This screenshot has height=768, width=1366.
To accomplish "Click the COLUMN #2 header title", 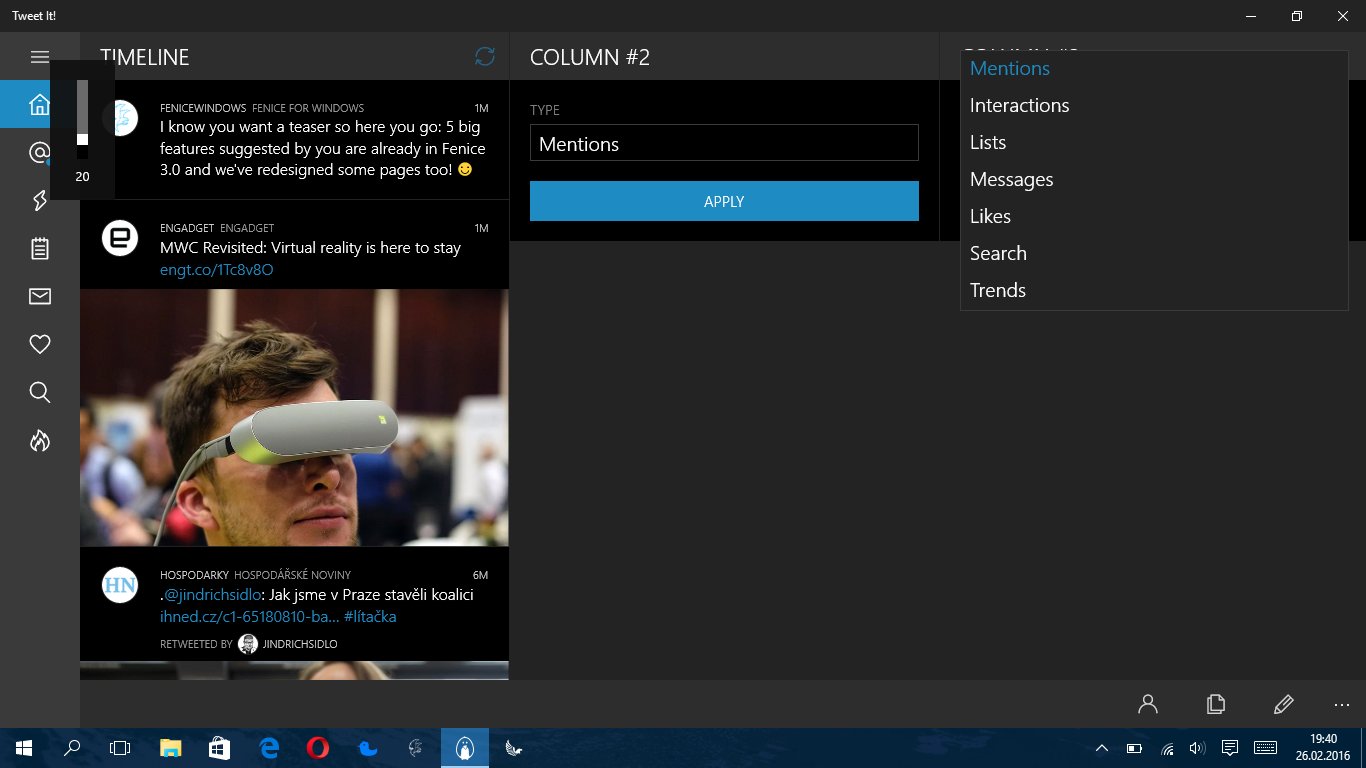I will (x=590, y=58).
